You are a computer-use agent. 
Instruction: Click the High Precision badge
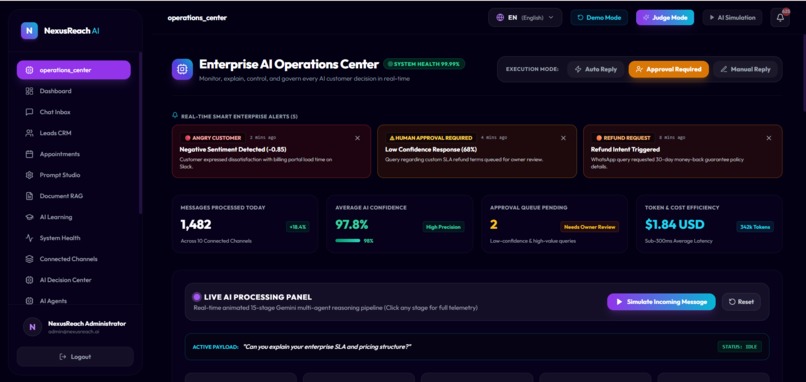click(x=443, y=227)
